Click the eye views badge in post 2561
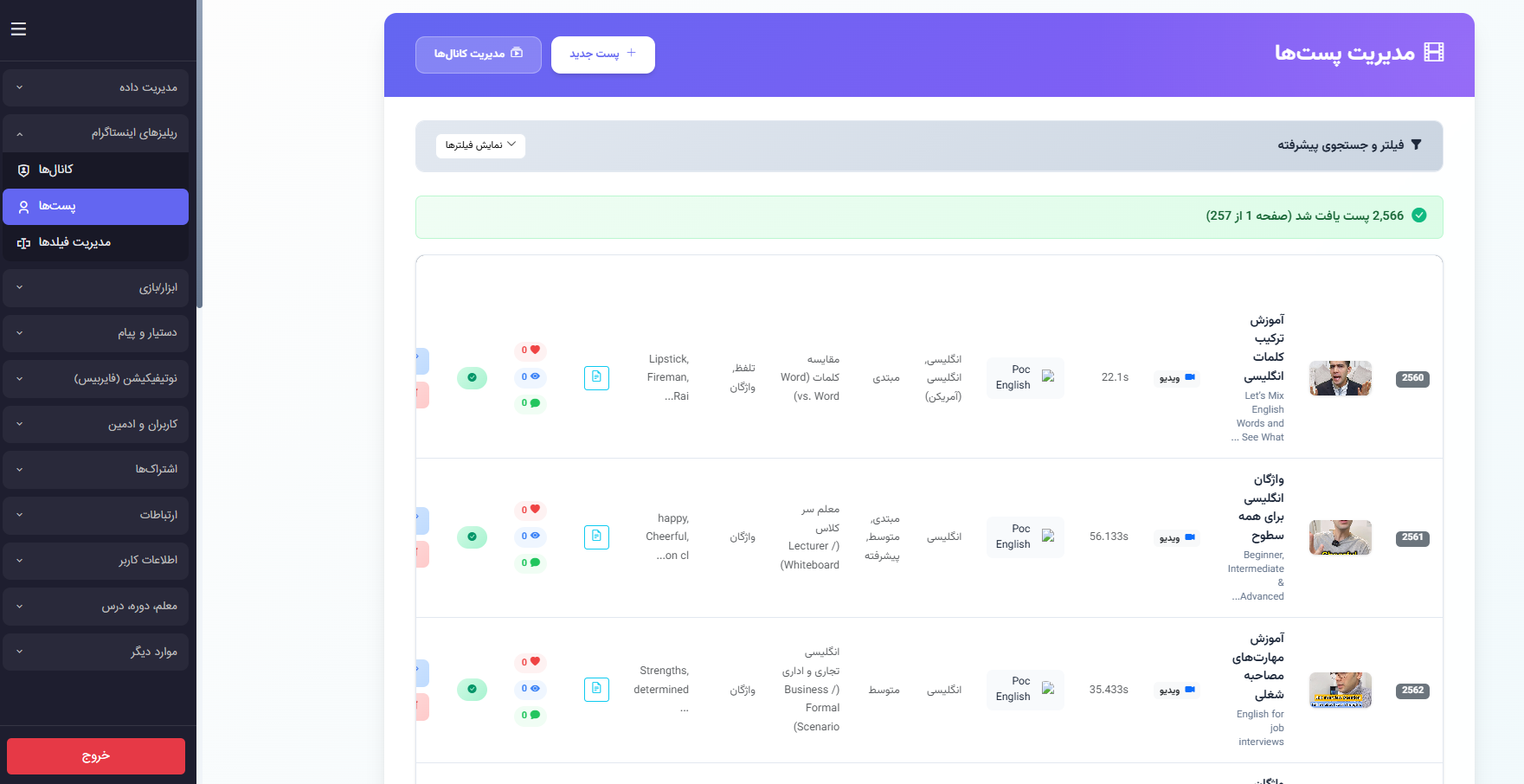1524x784 pixels. coord(531,536)
